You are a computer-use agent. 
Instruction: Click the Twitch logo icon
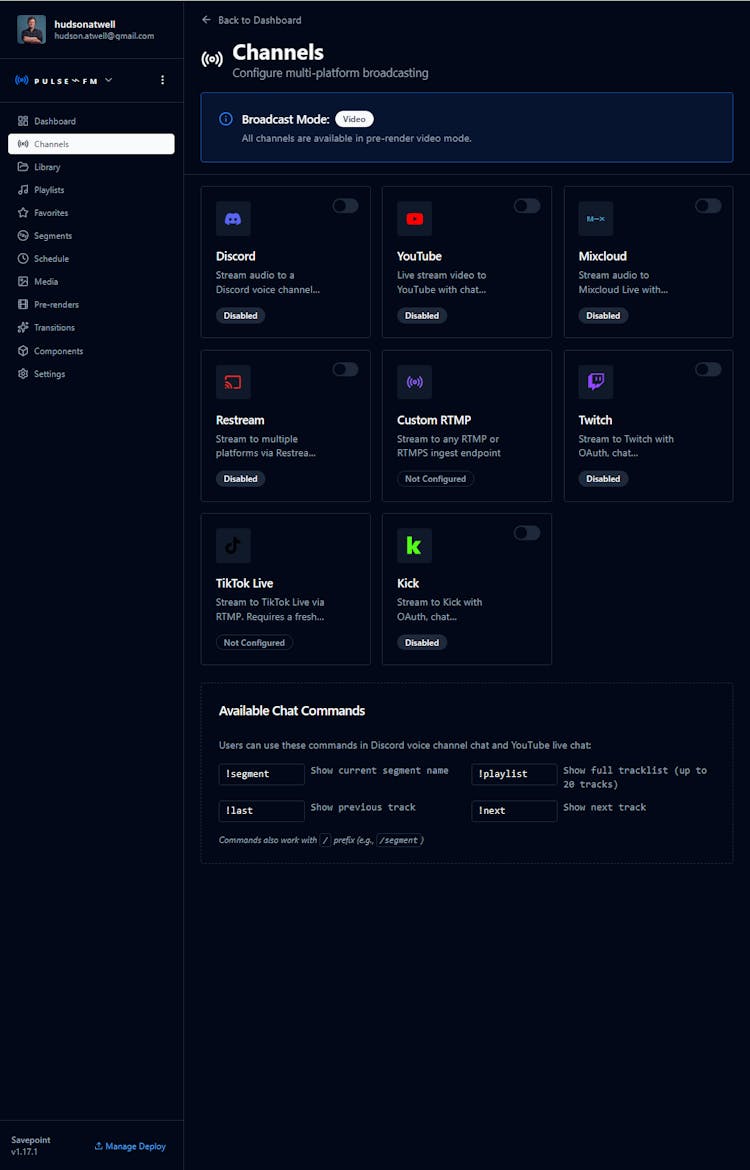[x=596, y=382]
